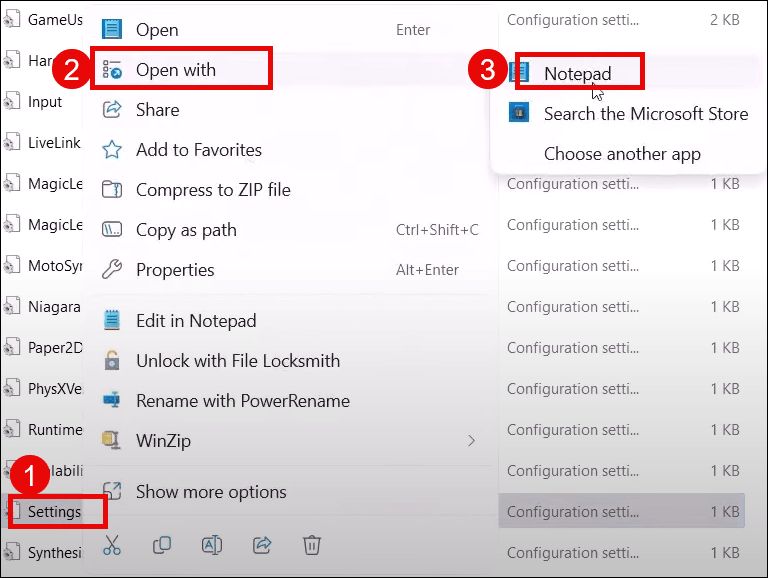Screen dimensions: 768x578
Task: Choose Notepad from the Open with submenu
Action: [x=577, y=73]
